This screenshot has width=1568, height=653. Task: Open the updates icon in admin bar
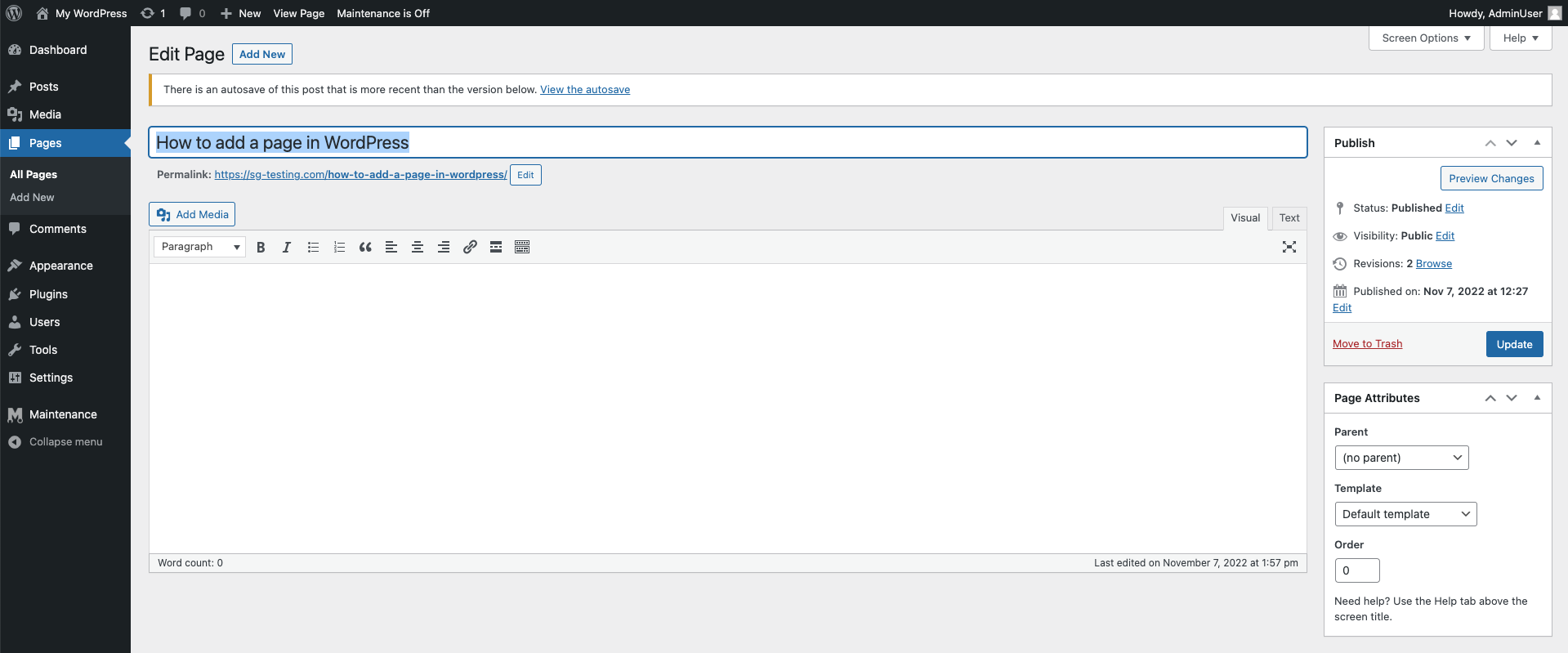153,13
